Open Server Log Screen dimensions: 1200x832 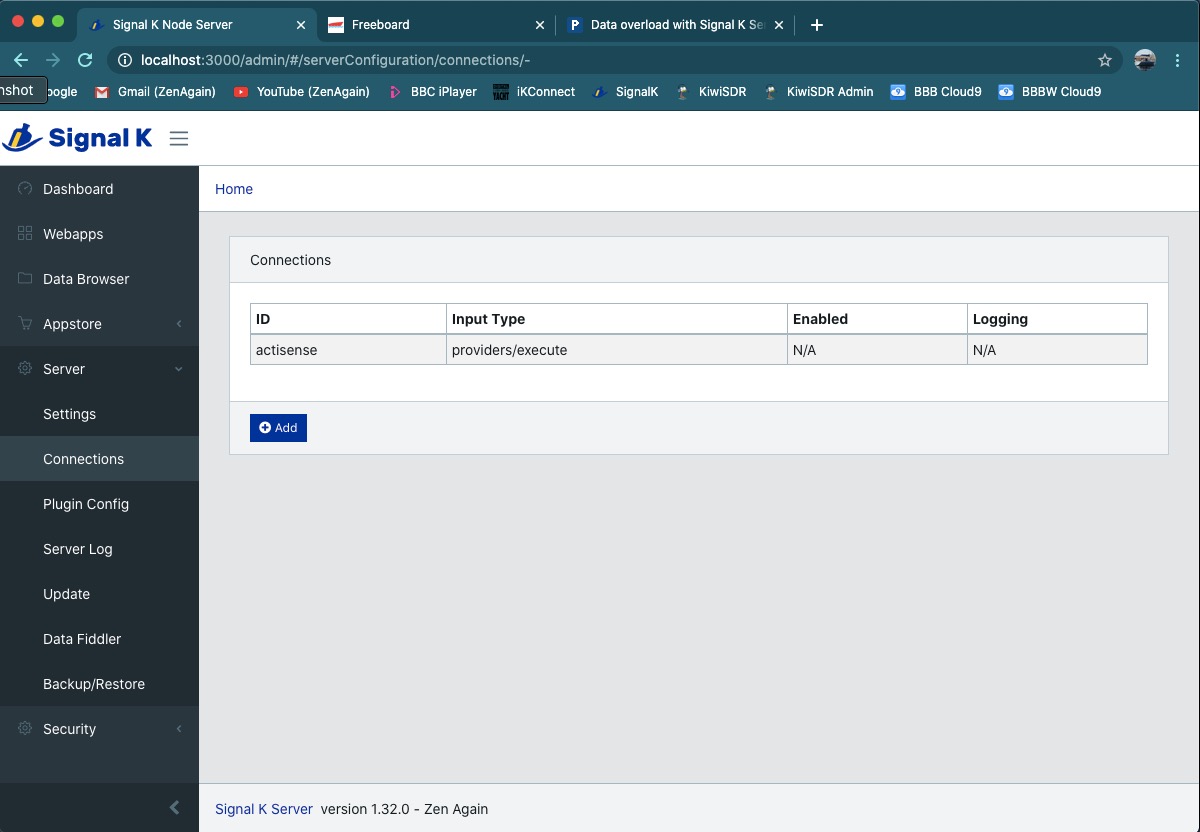click(x=99, y=549)
